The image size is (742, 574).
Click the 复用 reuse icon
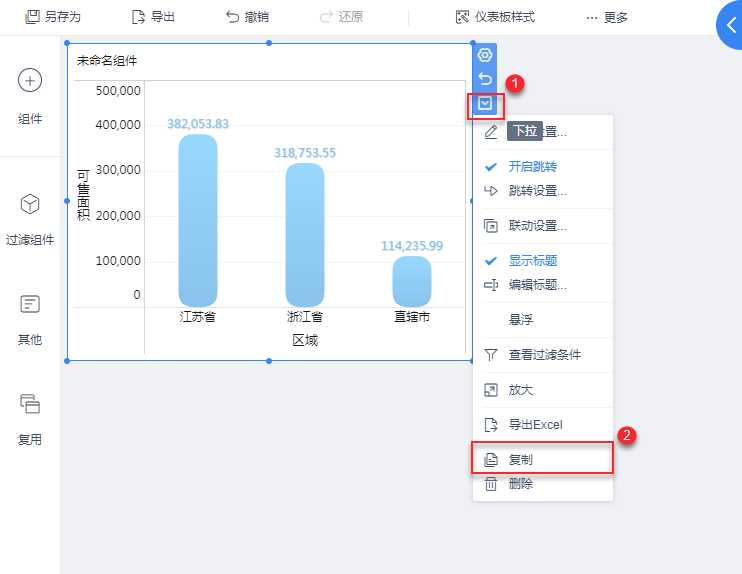click(30, 404)
